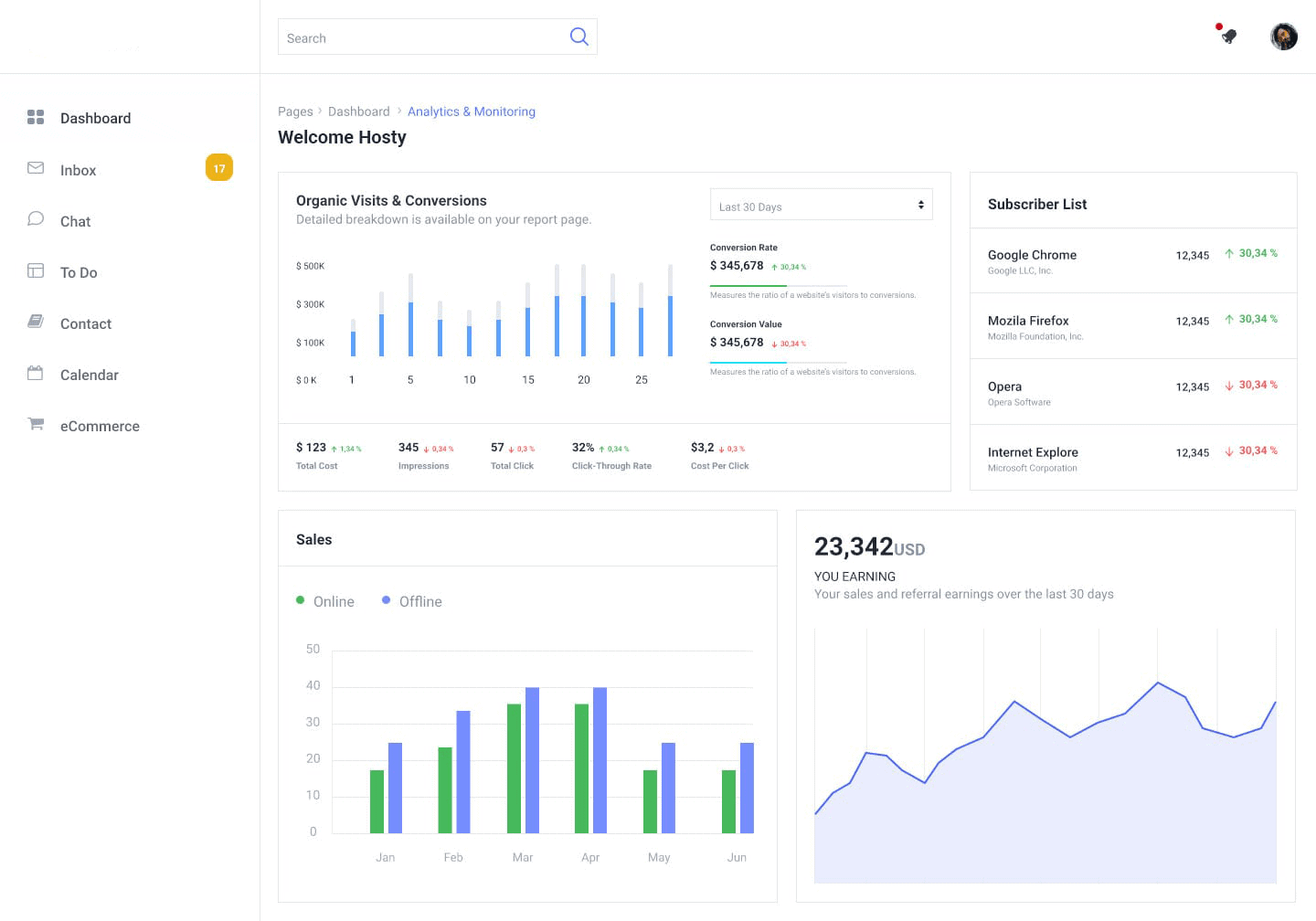Select the Dashboard menu item

point(95,118)
